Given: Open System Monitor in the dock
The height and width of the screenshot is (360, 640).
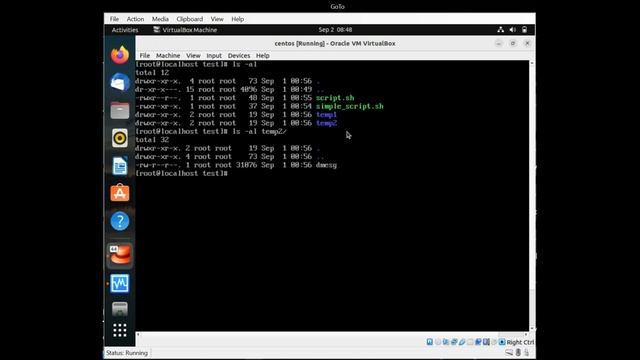Looking at the screenshot, I should tap(120, 283).
